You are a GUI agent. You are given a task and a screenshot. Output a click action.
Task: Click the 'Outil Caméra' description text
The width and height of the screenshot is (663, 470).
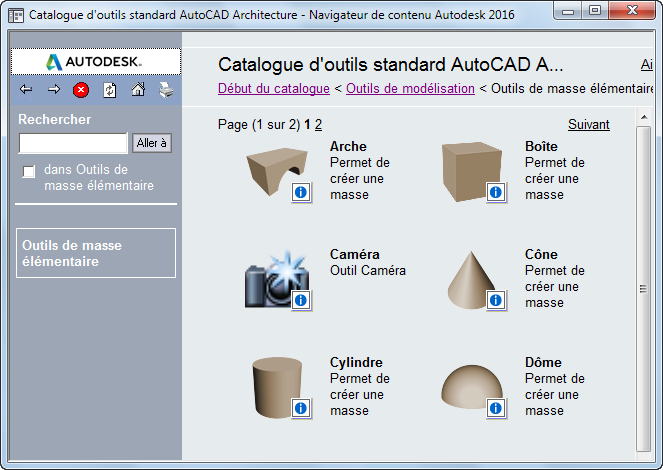click(x=368, y=271)
